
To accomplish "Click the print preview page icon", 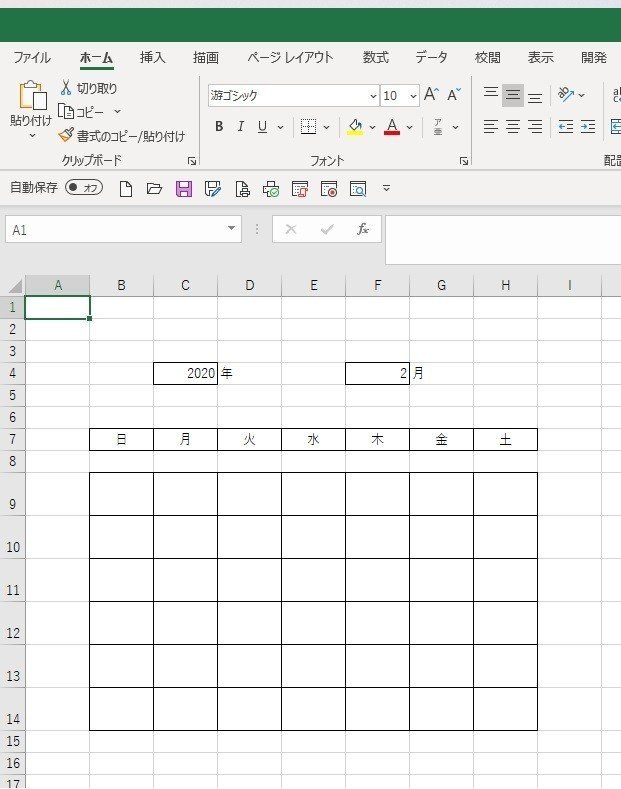I will tap(242, 189).
